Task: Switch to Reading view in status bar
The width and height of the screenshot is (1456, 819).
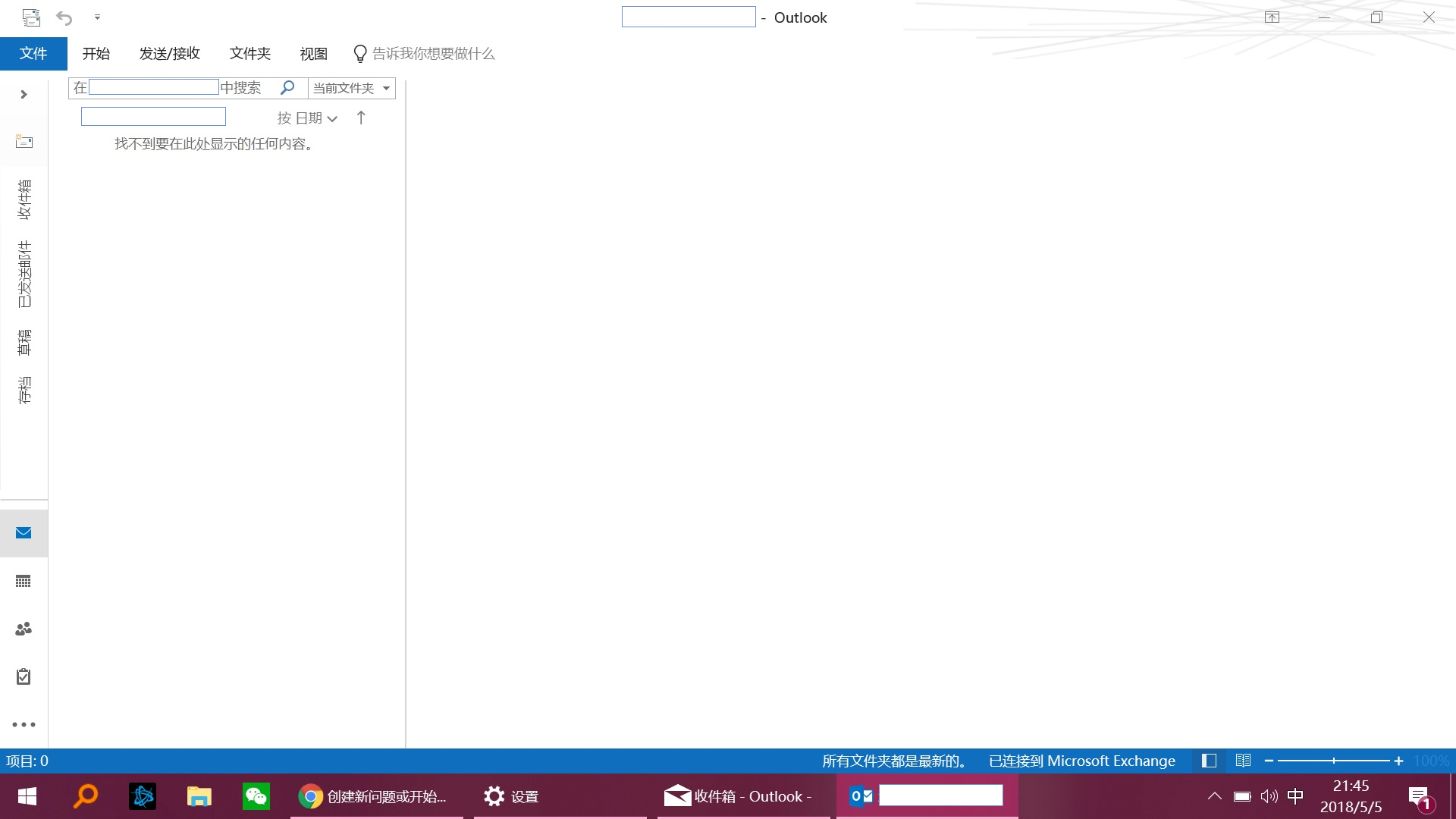Action: 1243,761
